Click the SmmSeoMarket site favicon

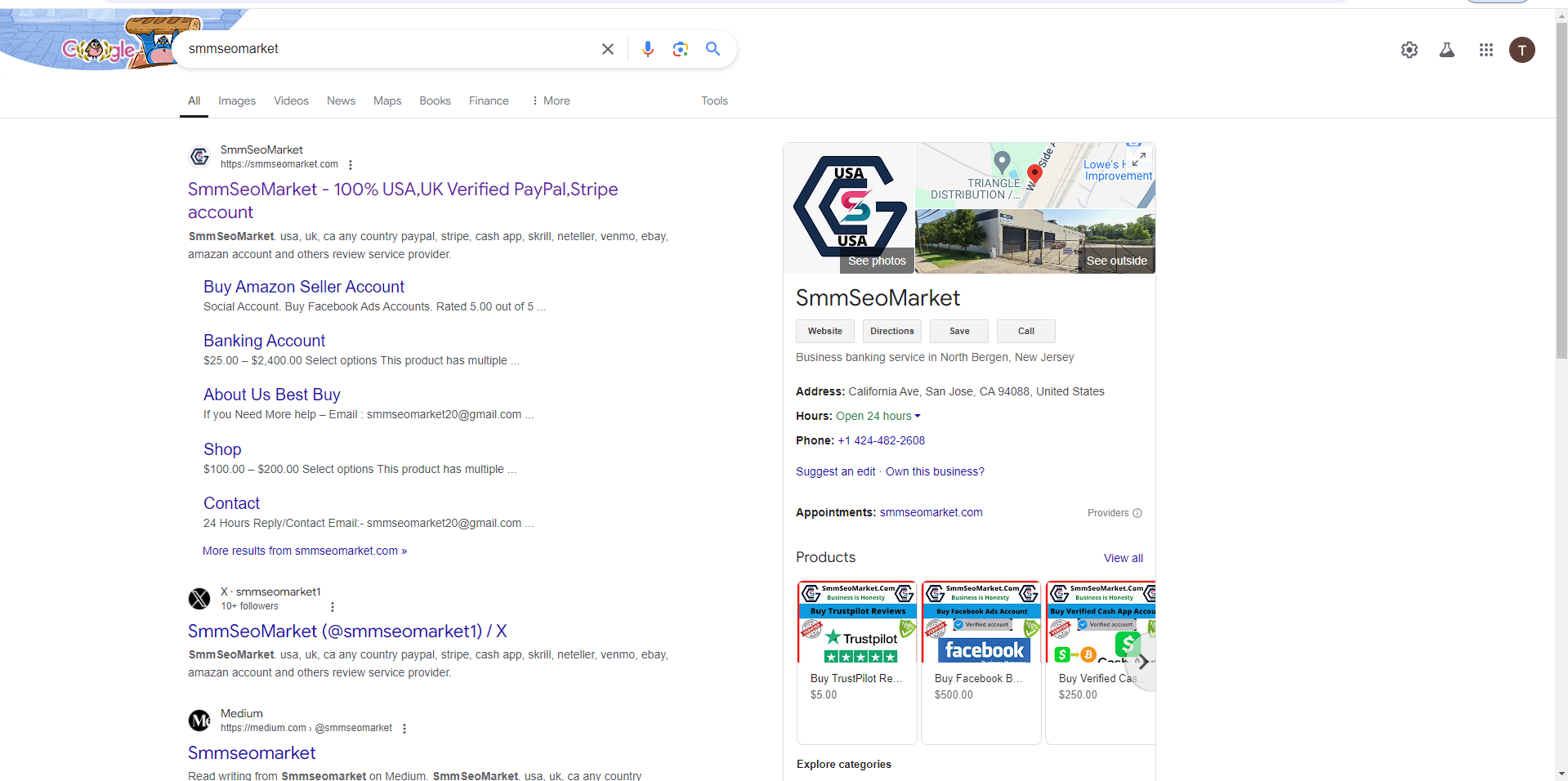click(x=199, y=156)
